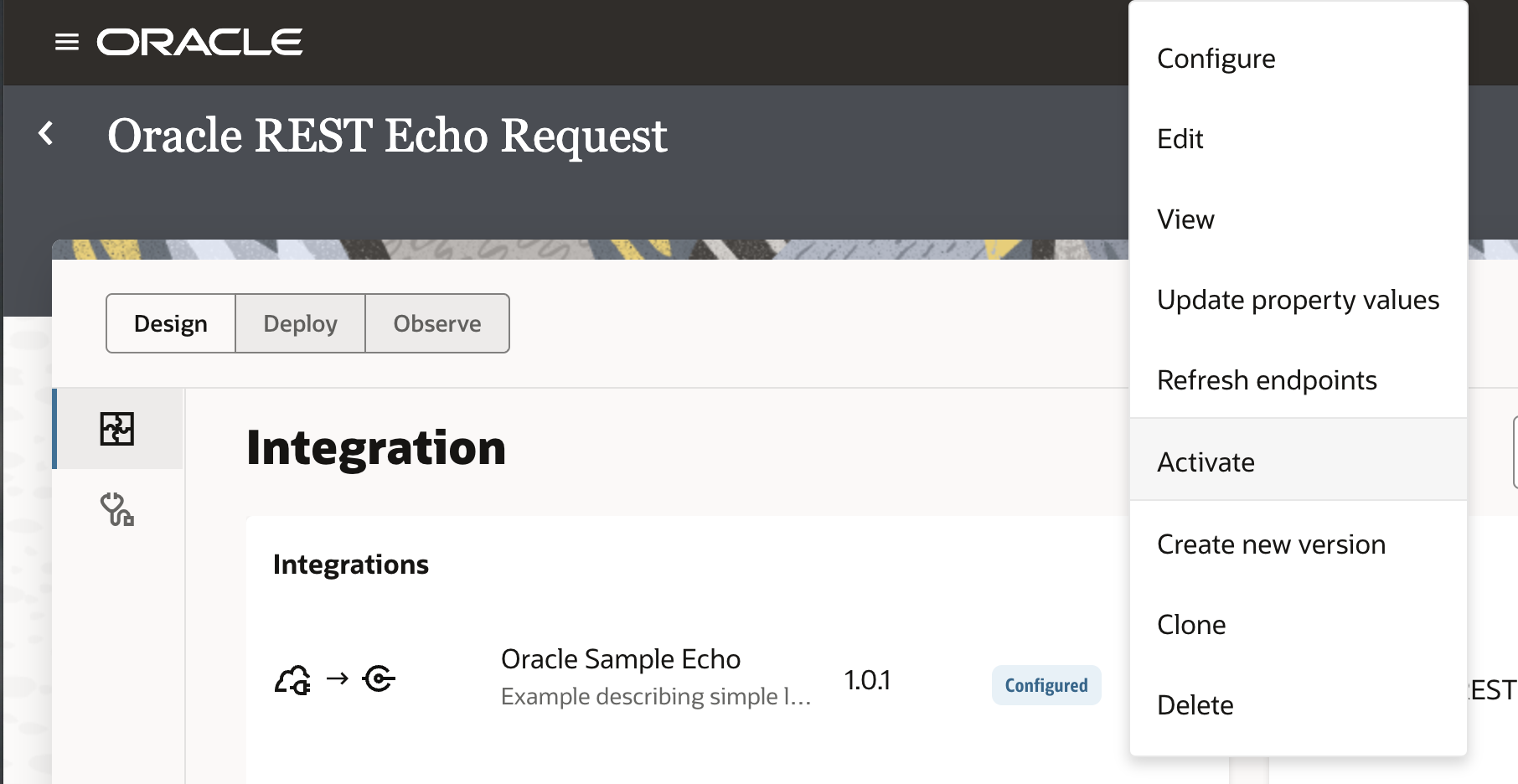This screenshot has width=1518, height=784.
Task: Select the Integrations puzzle sidebar icon
Action: [x=117, y=429]
